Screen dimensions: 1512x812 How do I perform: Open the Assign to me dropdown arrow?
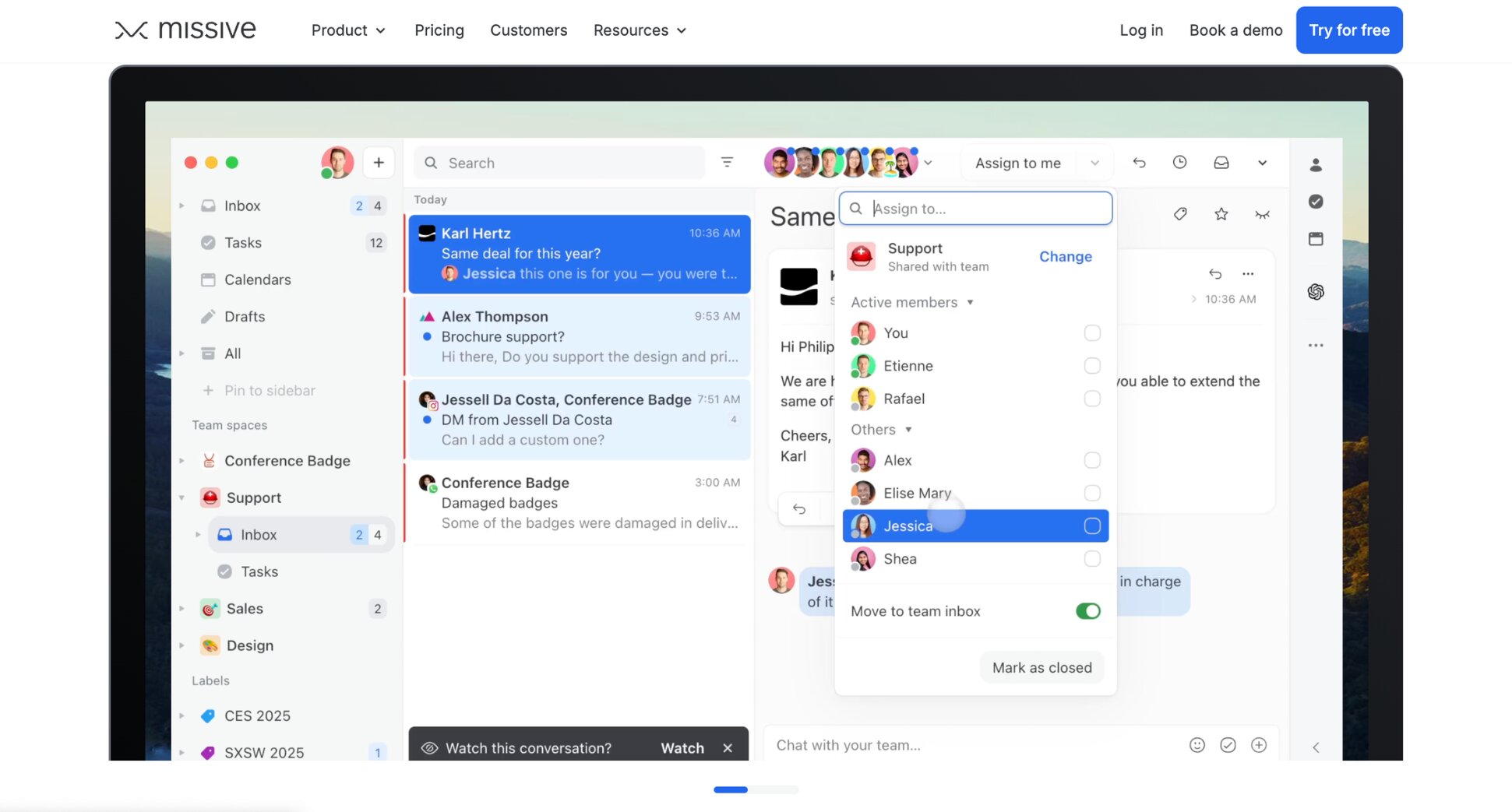[x=1094, y=163]
